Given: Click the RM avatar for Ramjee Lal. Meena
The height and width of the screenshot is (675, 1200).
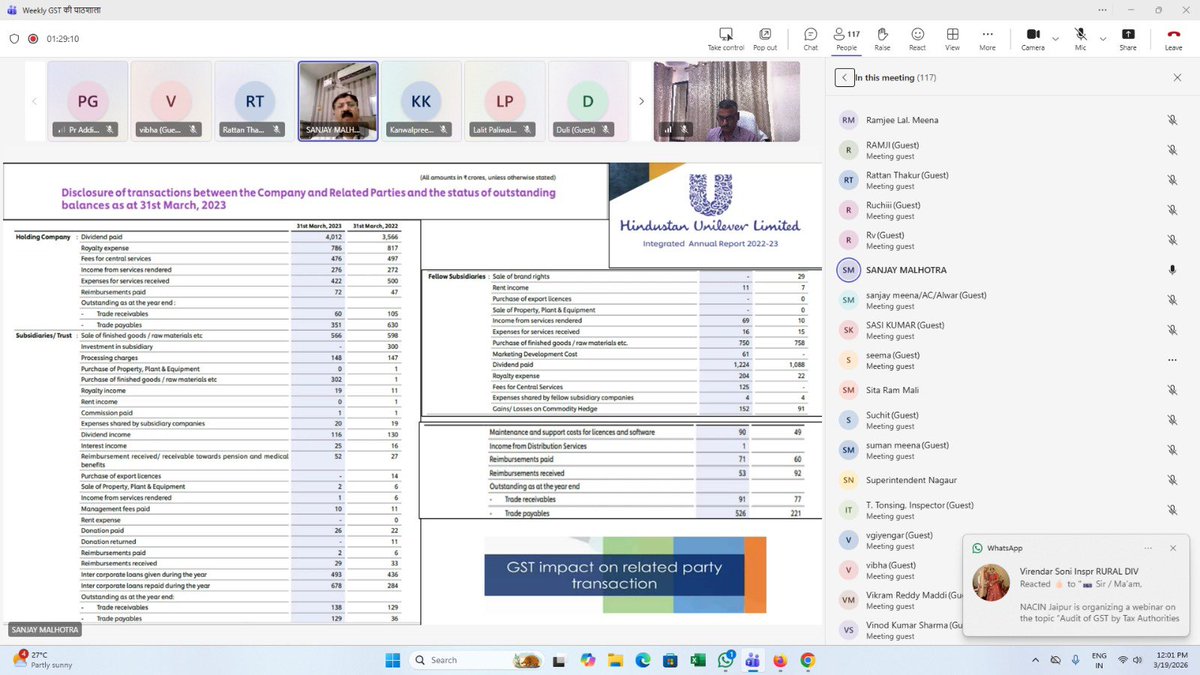Looking at the screenshot, I should [x=848, y=120].
